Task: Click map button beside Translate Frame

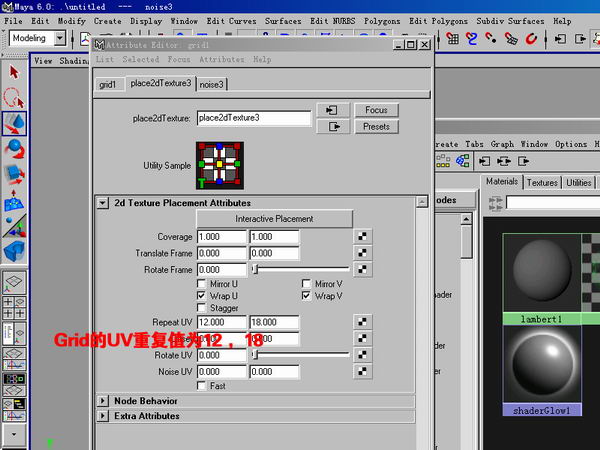Action: click(x=362, y=253)
